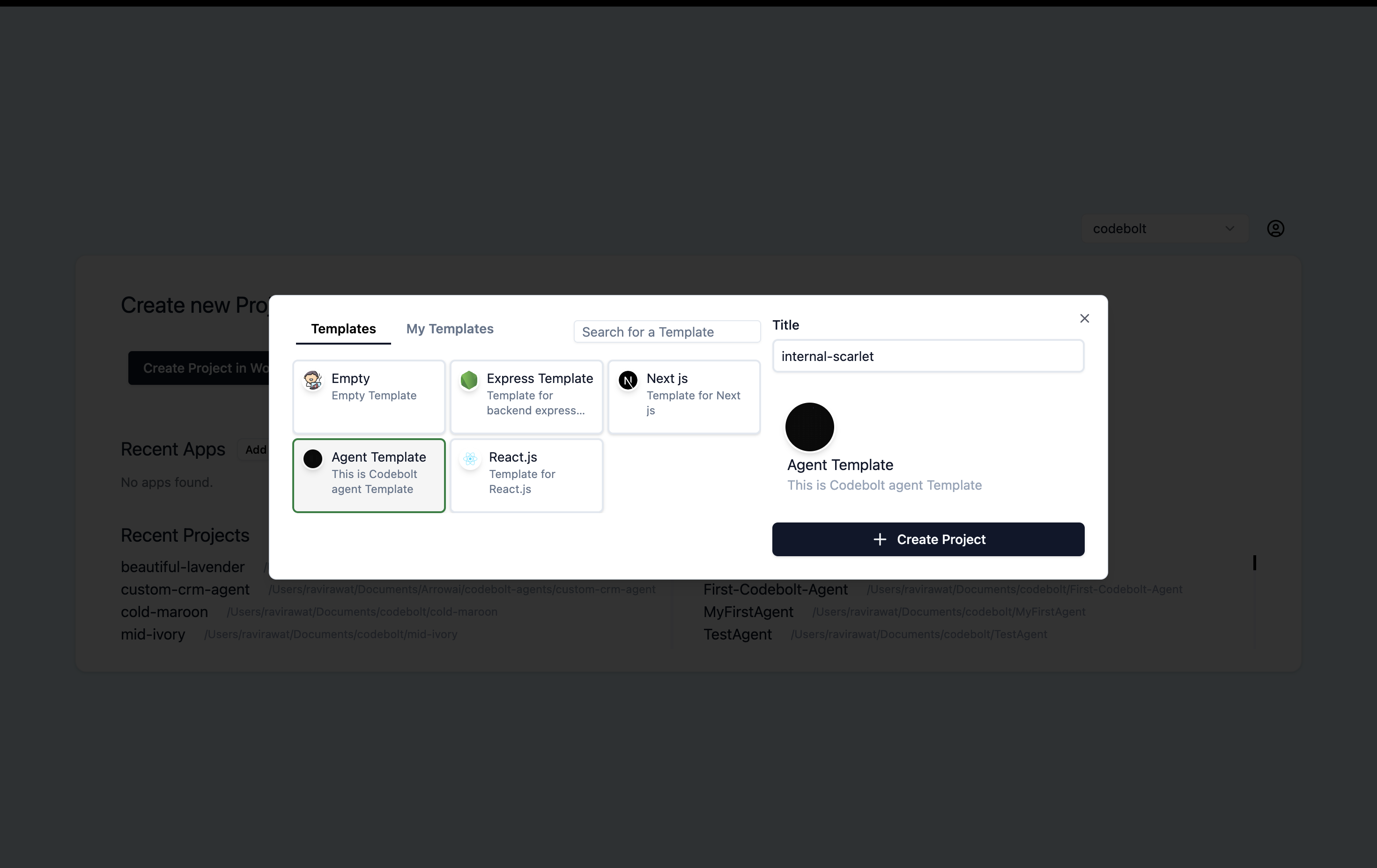Click the Create Project button

click(x=928, y=539)
